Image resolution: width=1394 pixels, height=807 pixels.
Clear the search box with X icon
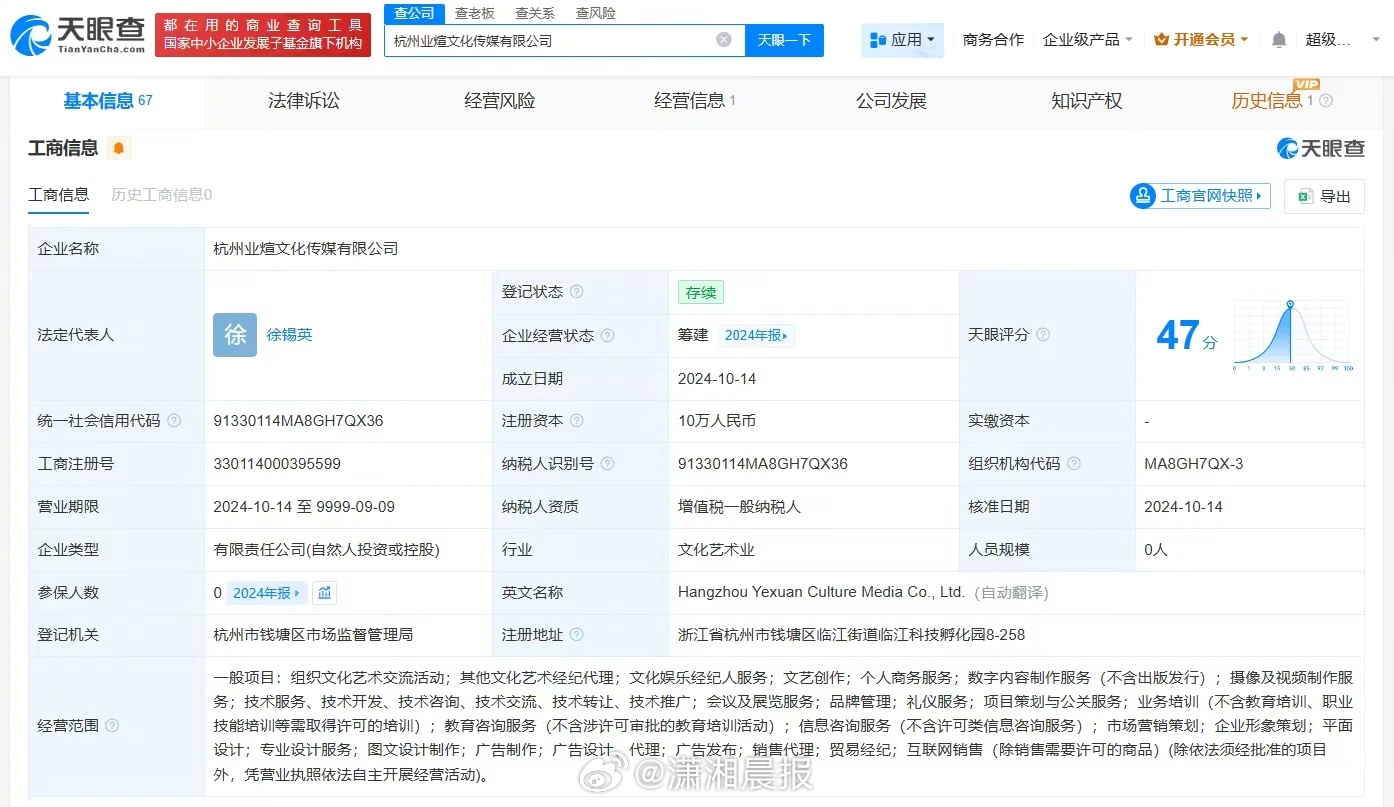(x=724, y=40)
